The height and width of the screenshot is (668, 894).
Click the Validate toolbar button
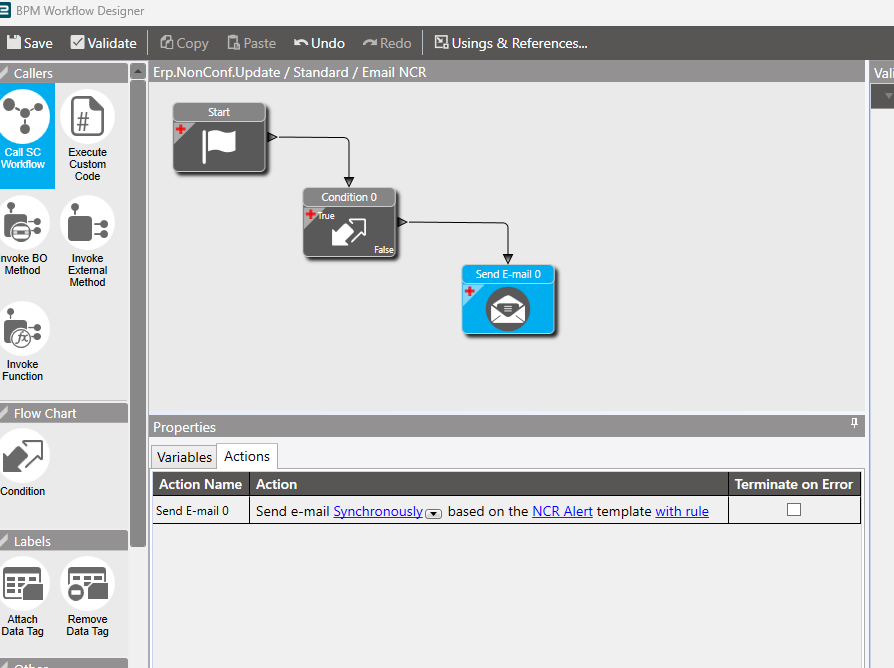point(104,43)
